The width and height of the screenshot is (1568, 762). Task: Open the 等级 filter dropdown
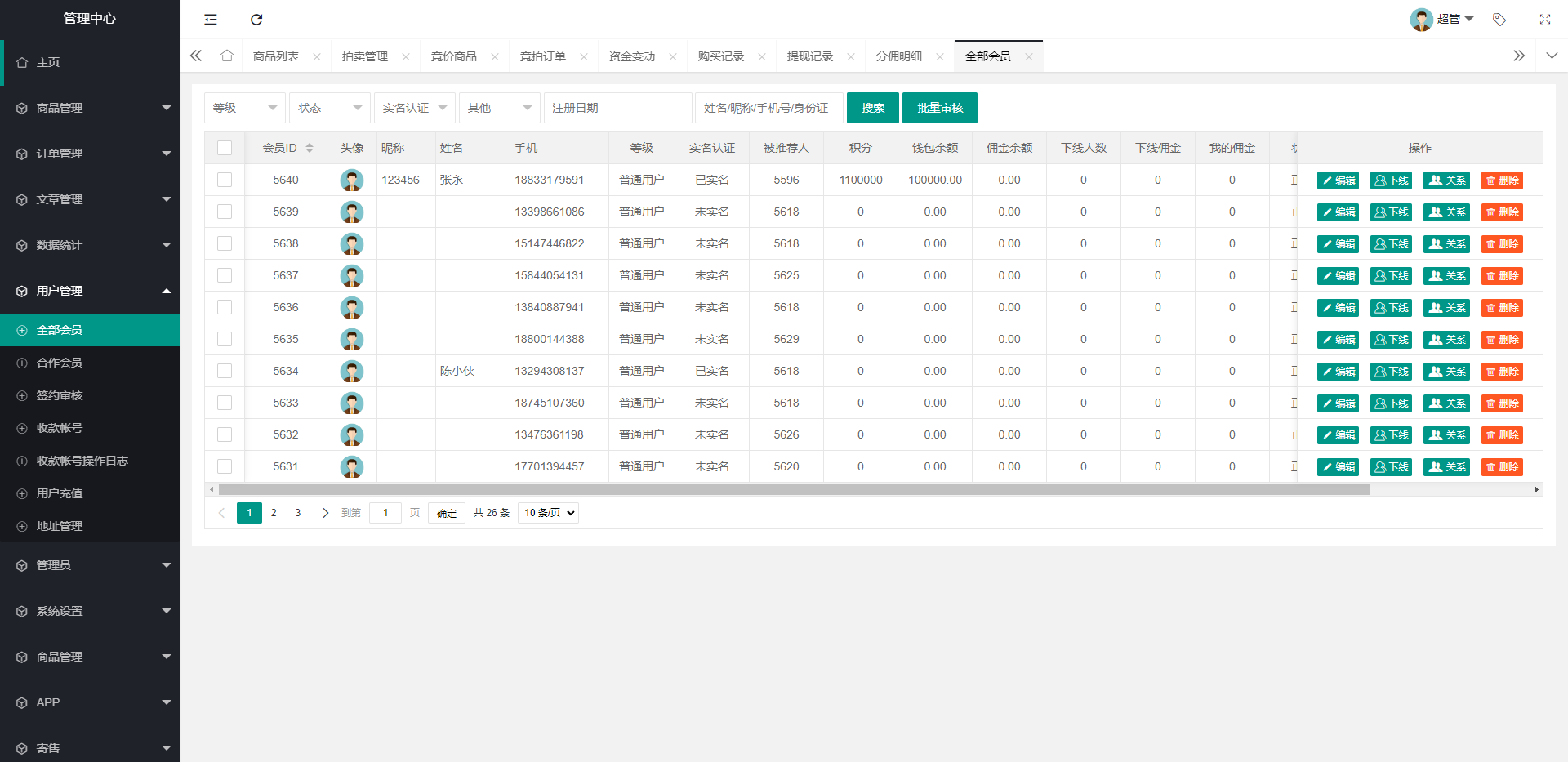[x=244, y=108]
